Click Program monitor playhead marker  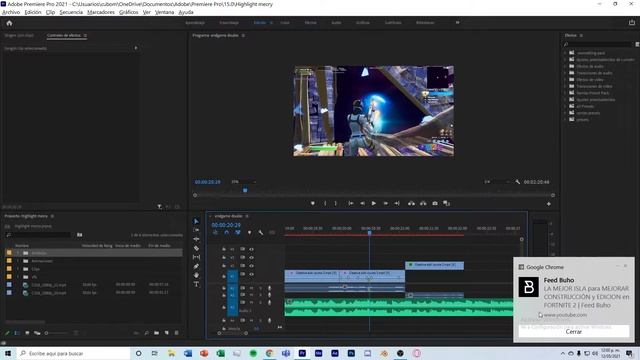click(x=245, y=190)
